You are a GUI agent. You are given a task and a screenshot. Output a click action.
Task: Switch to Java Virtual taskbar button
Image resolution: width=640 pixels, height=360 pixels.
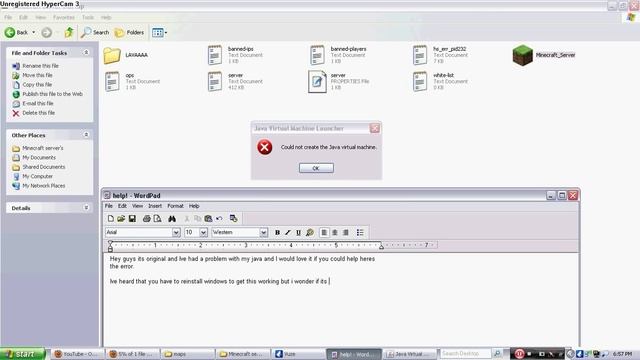[410, 354]
